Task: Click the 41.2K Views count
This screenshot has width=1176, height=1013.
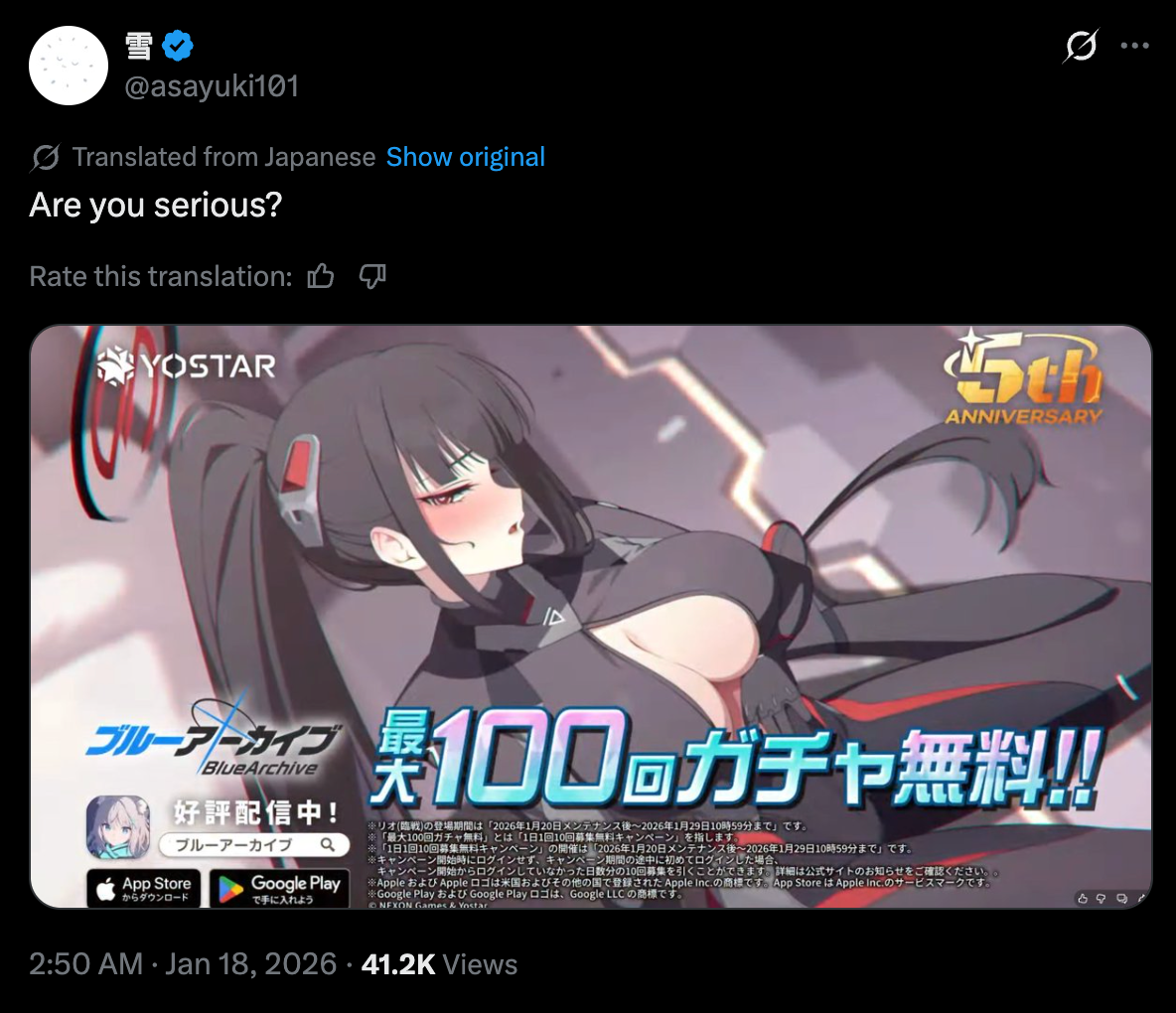Action: point(439,964)
